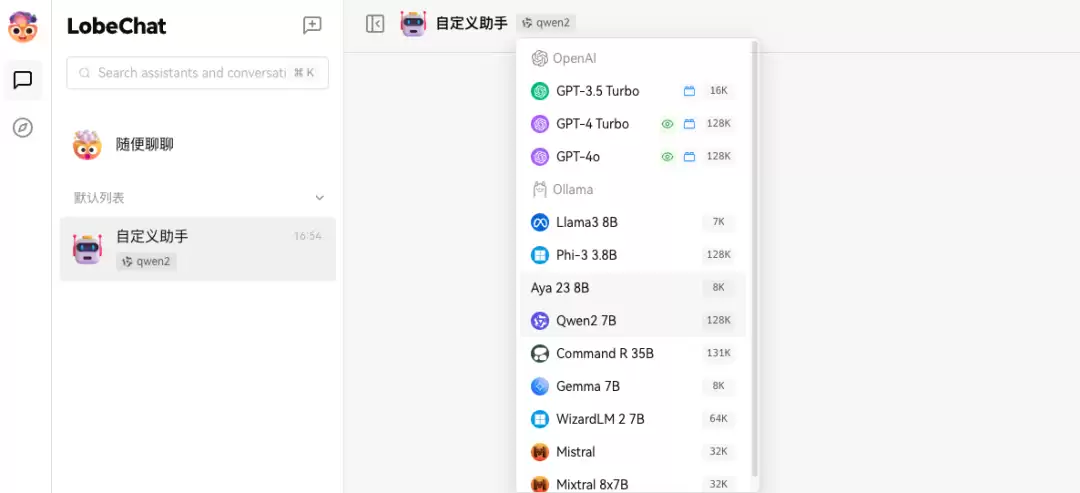Click the robot avatar in chat header
This screenshot has width=1080, height=493.
coord(413,23)
